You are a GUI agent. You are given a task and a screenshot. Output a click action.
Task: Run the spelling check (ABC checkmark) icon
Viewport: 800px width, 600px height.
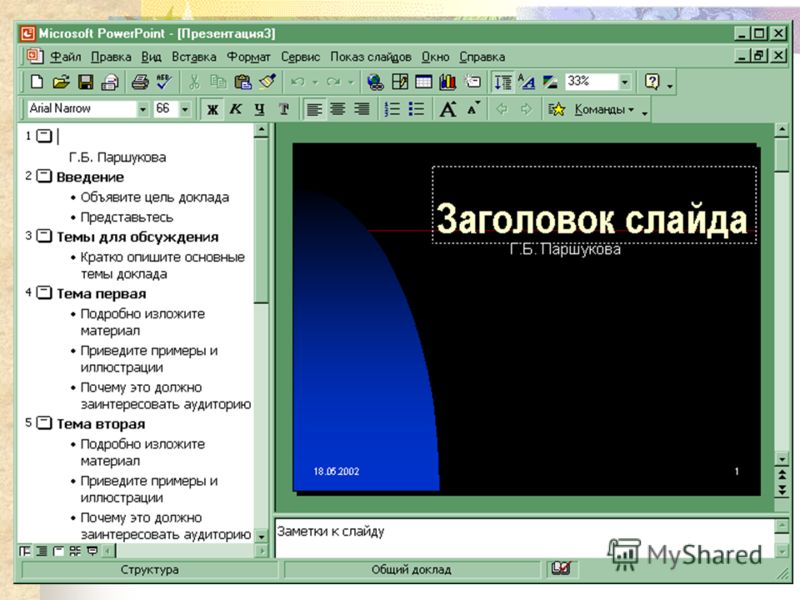(164, 82)
